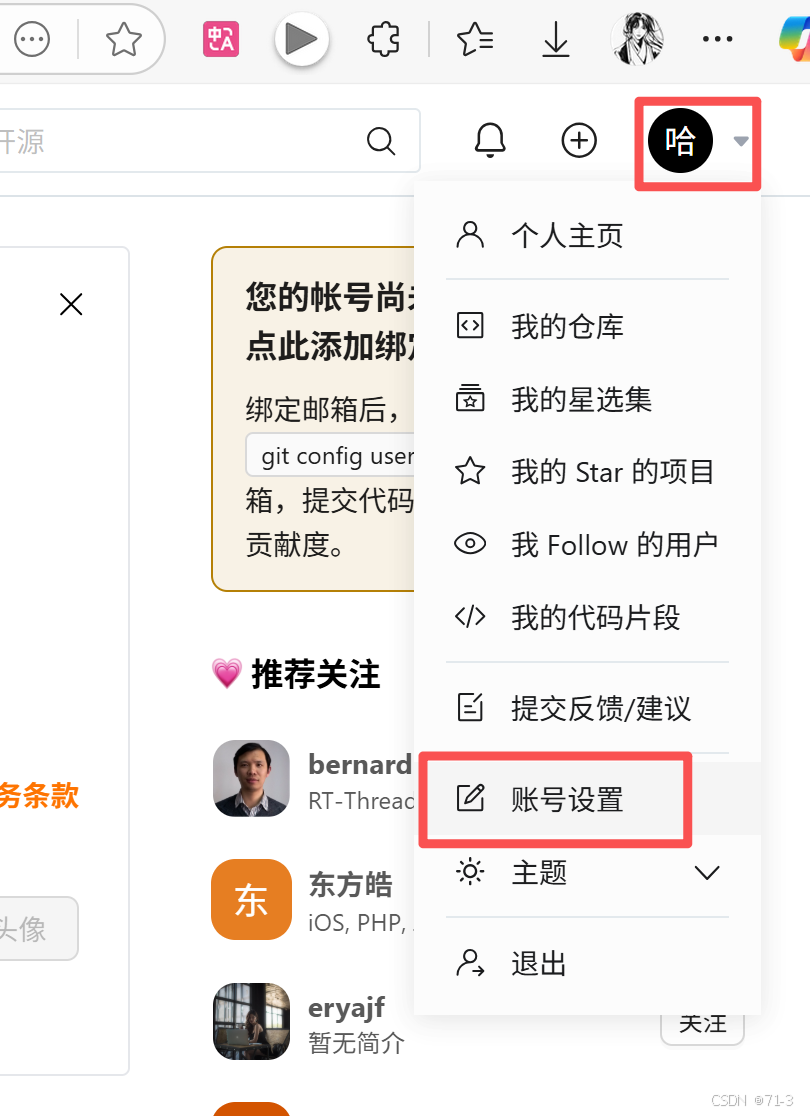810x1116 pixels.
Task: Click the 点此添加绑 binding link text
Action: [x=330, y=347]
